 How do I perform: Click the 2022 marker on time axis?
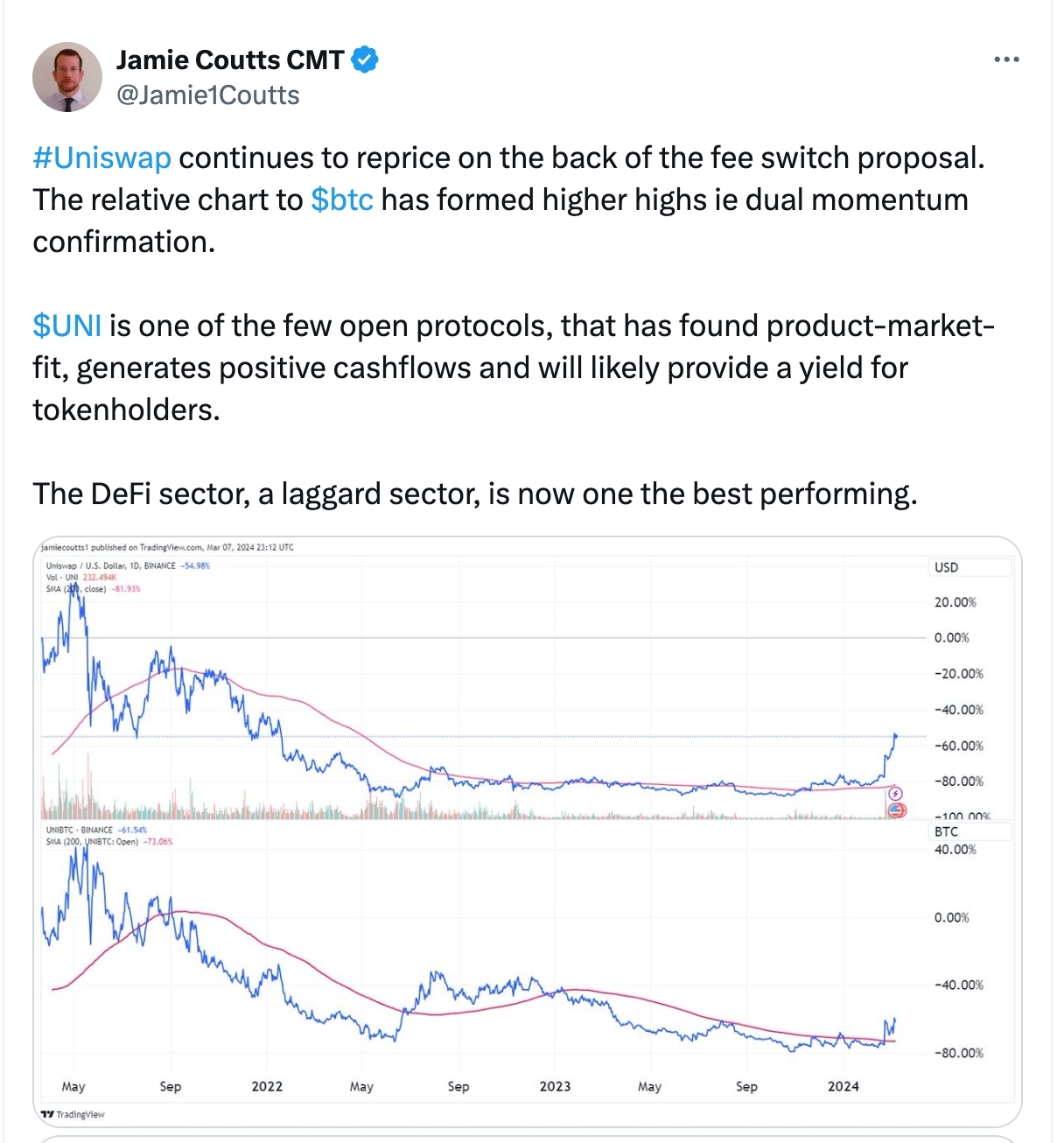click(x=267, y=1086)
